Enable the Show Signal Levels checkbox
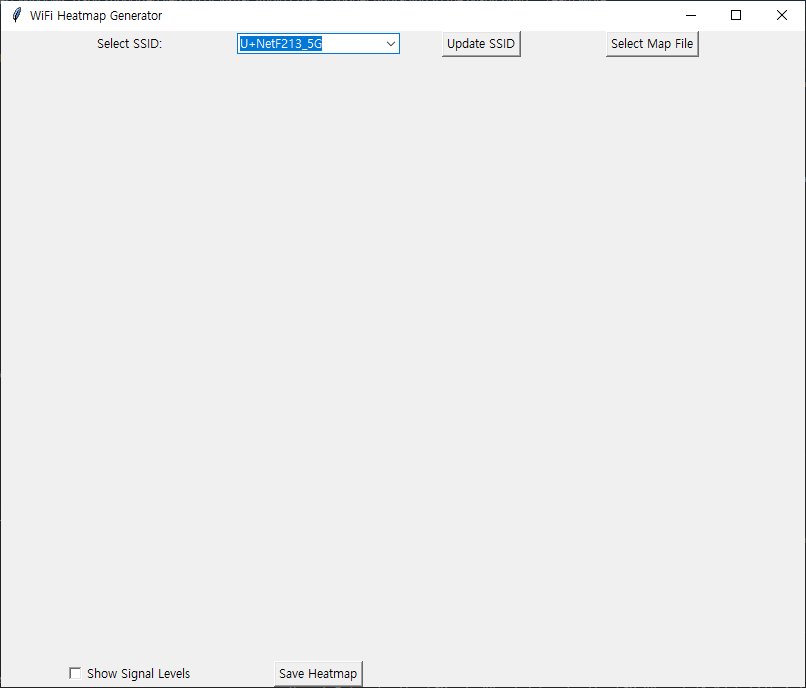This screenshot has width=806, height=688. 75,673
